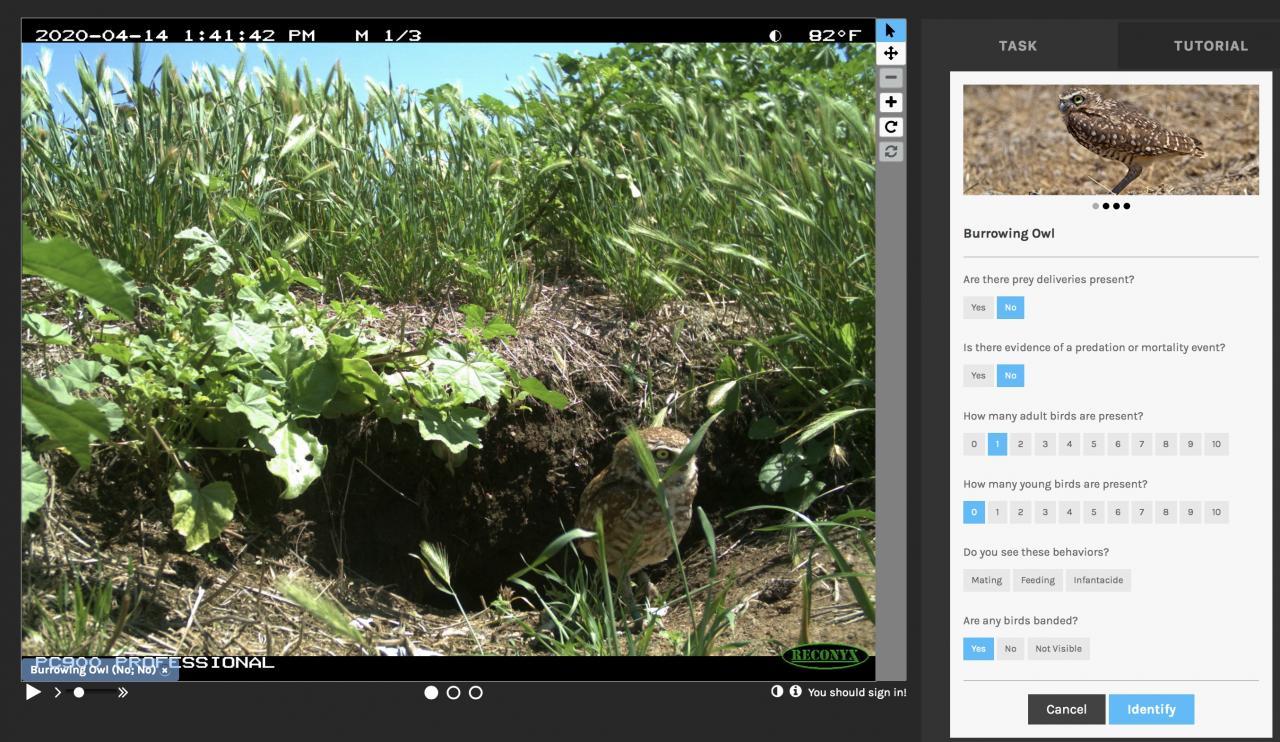Set young birds count to 9
The height and width of the screenshot is (742, 1280).
[1190, 512]
